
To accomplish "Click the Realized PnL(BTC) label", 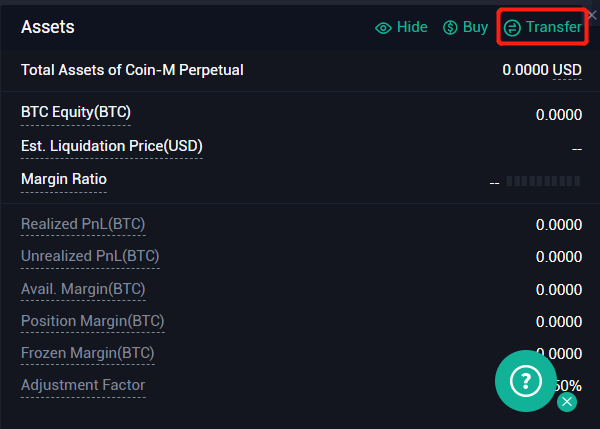I will 83,224.
